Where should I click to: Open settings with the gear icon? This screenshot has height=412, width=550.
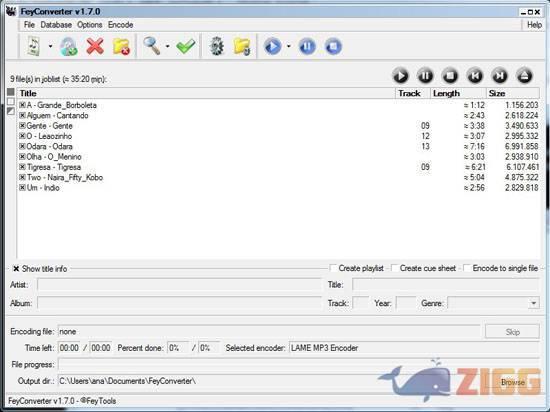[x=217, y=46]
